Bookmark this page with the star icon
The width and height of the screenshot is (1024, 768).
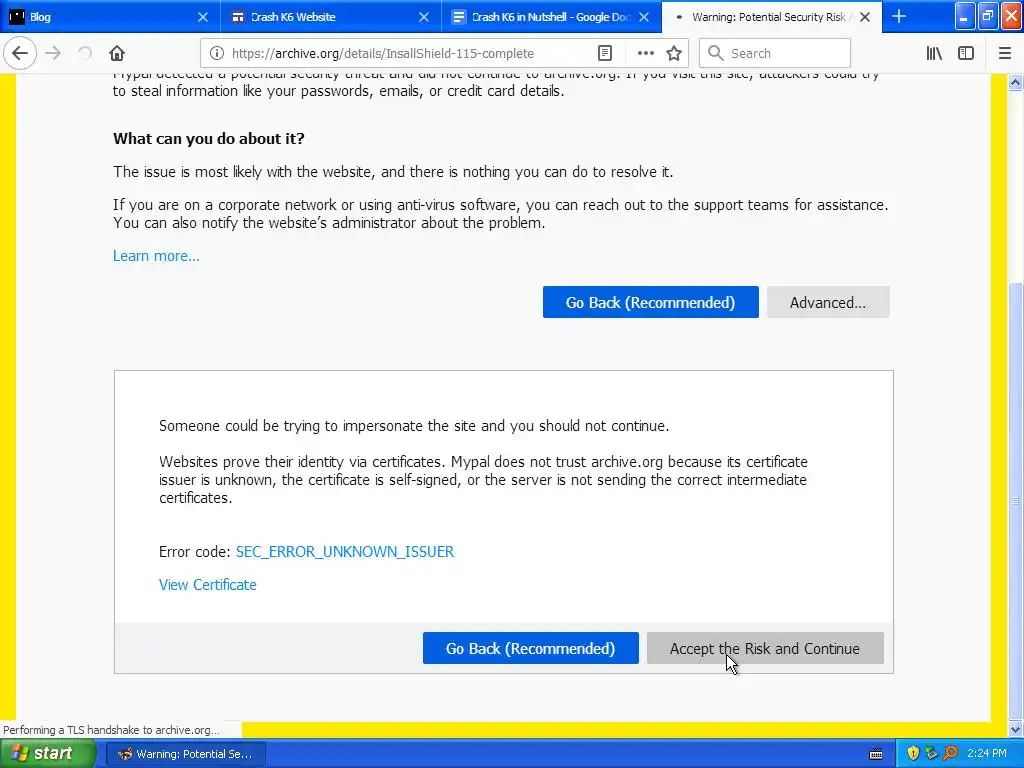(674, 53)
